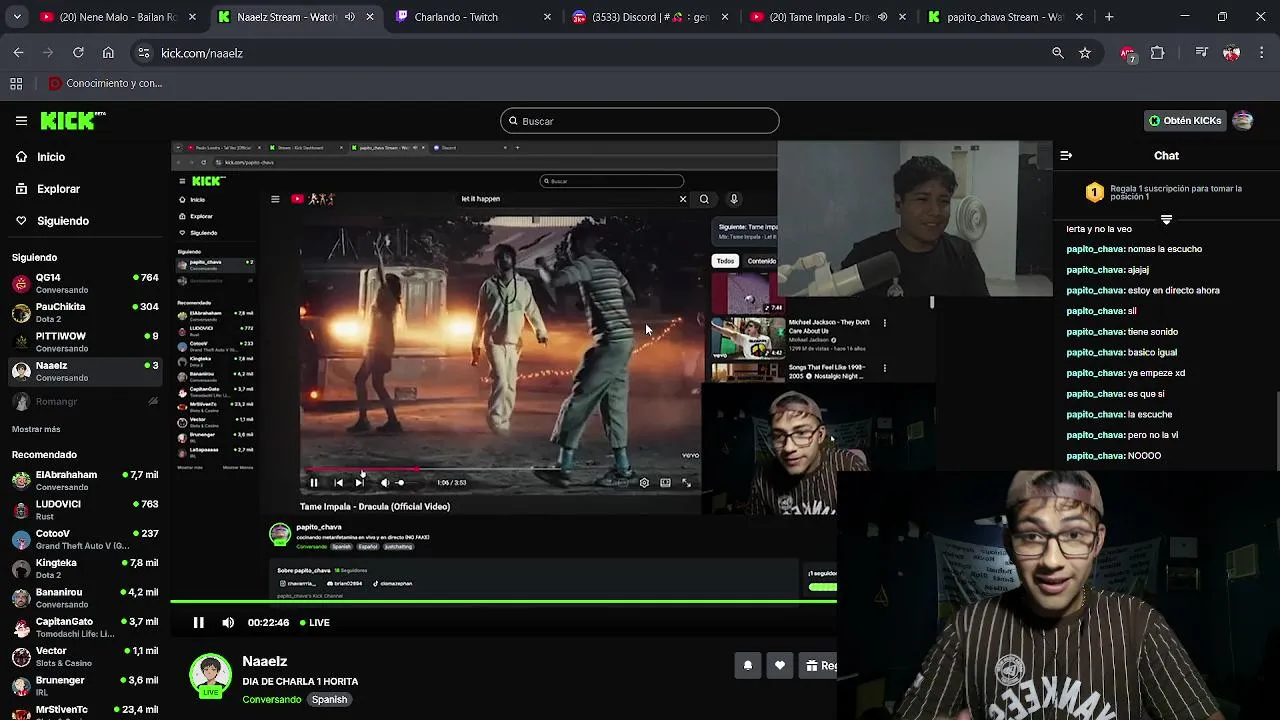Open recommended channel LUDOVICI
This screenshot has height=720, width=1280.
coord(85,510)
